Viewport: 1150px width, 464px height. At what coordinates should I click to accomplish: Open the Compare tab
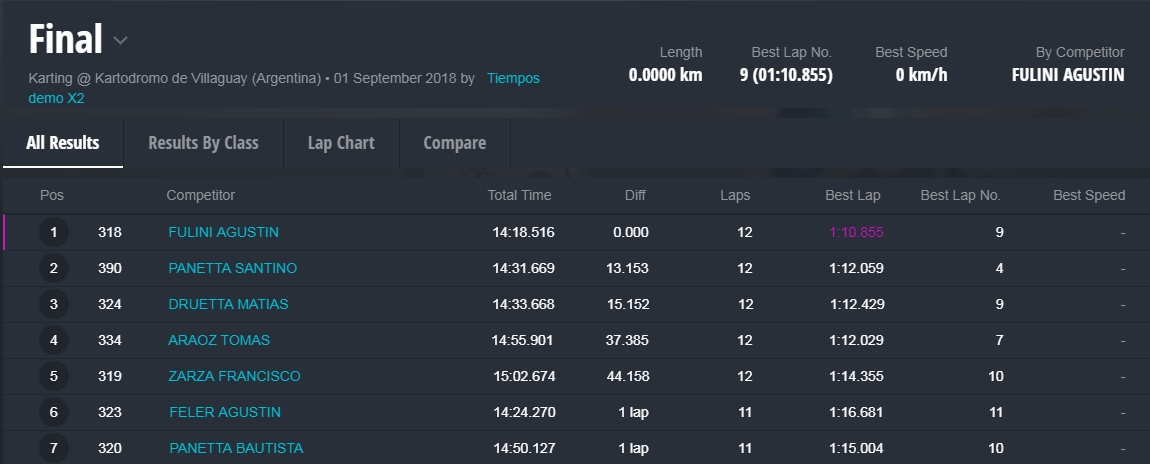pos(454,143)
